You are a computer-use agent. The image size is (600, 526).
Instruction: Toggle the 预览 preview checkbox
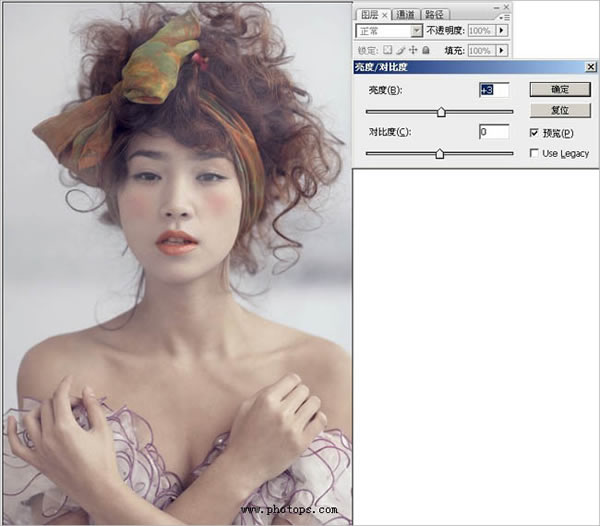coord(535,132)
